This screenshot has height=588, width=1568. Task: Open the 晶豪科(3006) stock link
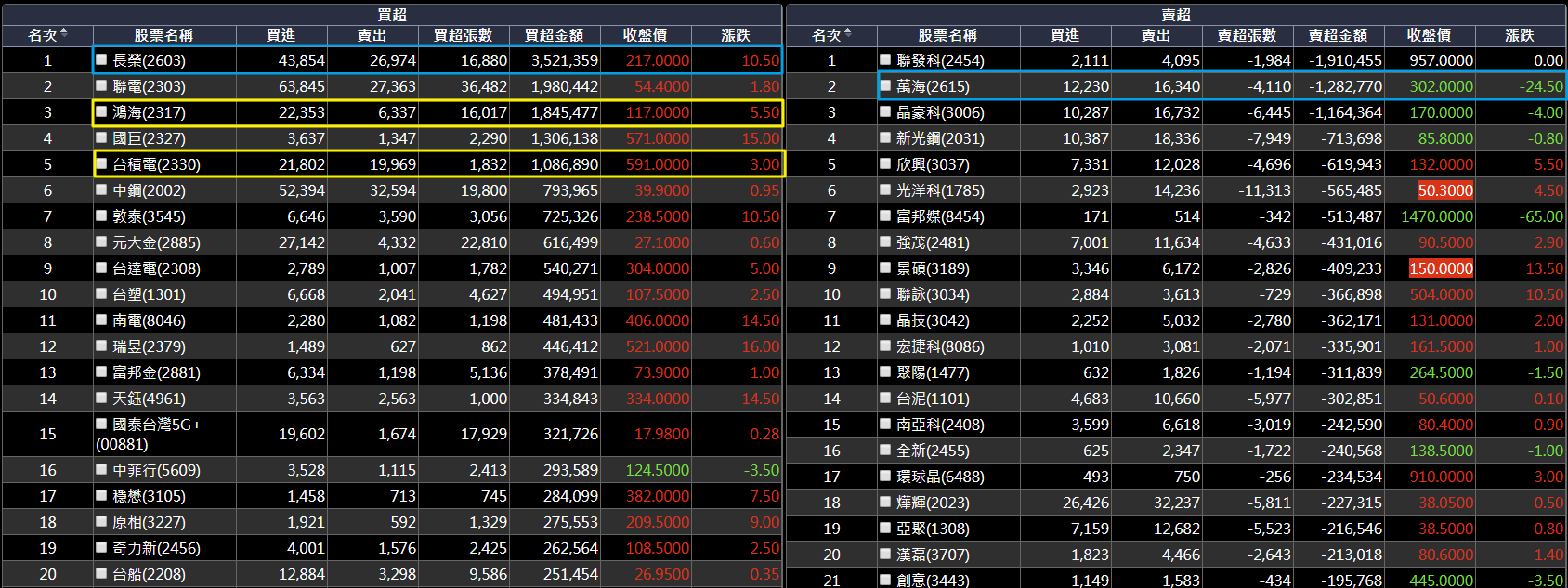940,112
